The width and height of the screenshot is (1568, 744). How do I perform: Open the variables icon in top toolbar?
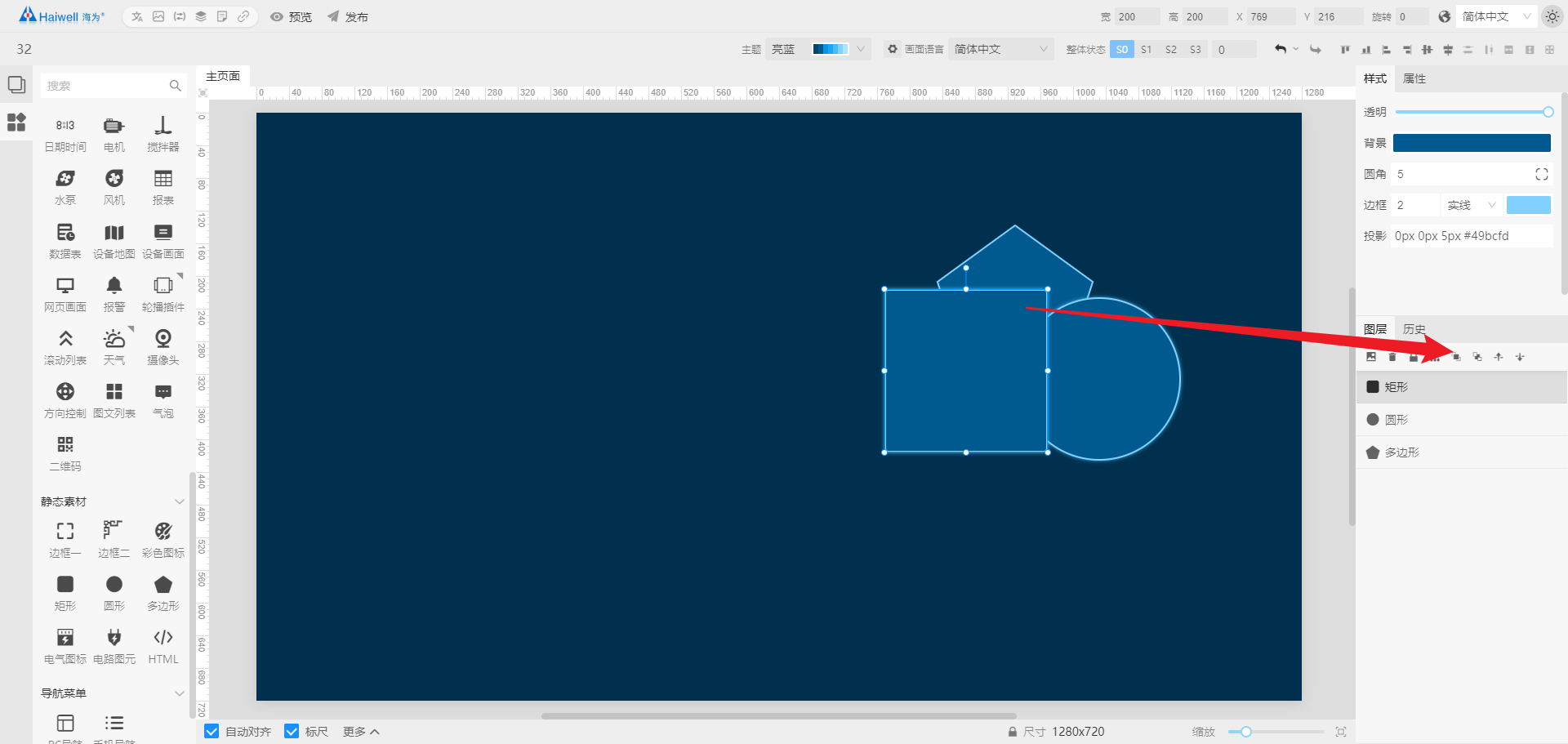point(180,16)
